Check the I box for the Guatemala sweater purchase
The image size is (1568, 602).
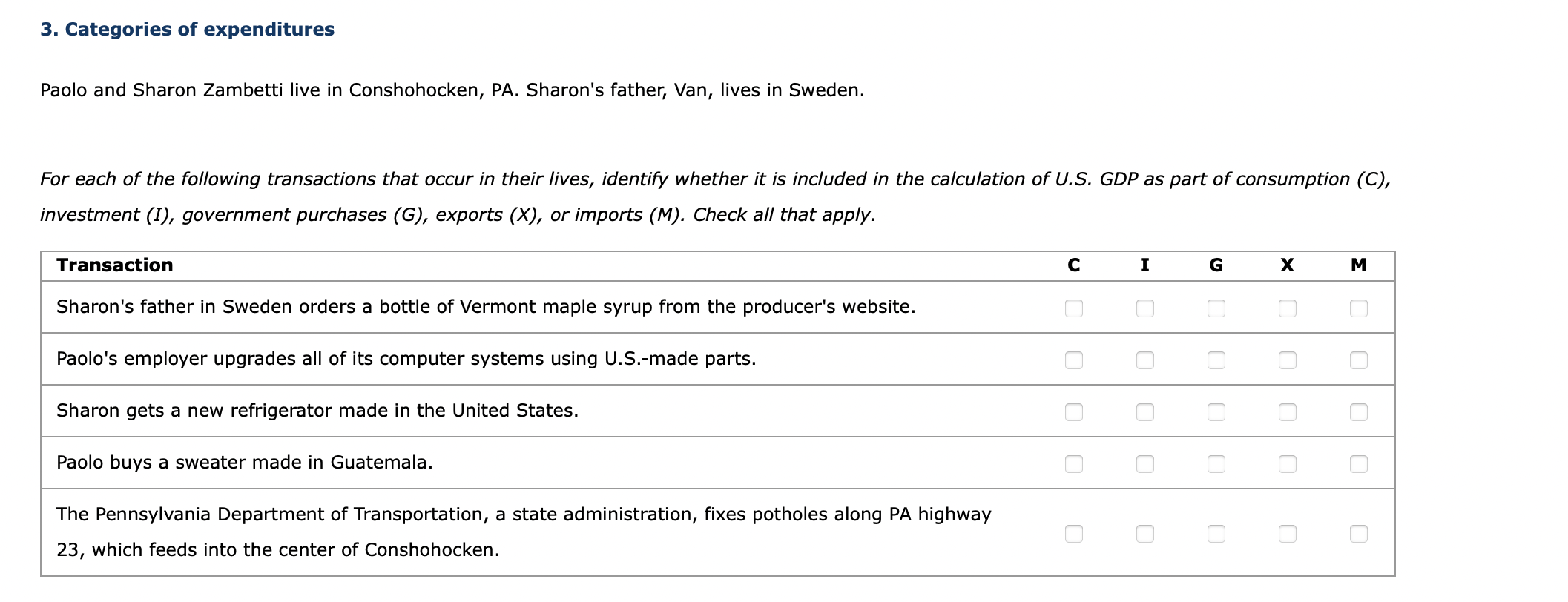[1145, 464]
